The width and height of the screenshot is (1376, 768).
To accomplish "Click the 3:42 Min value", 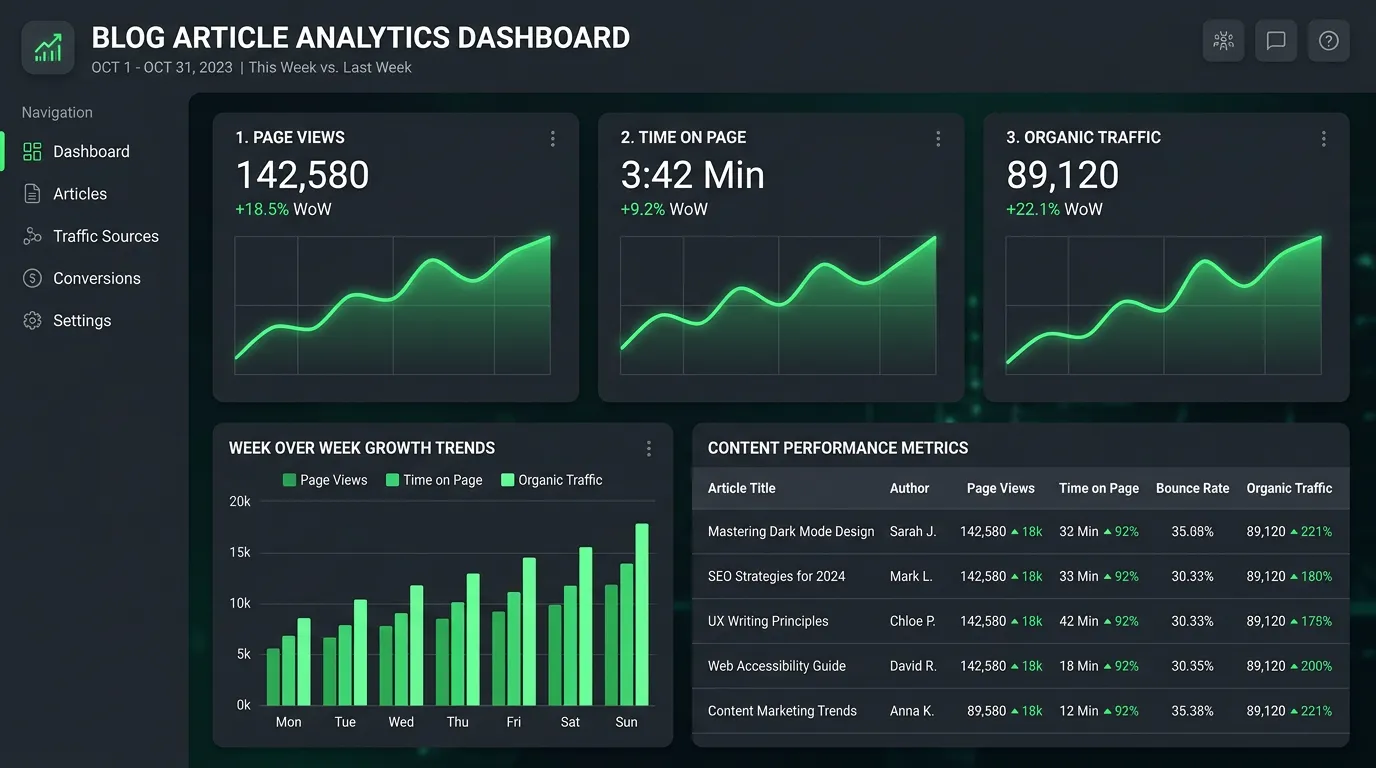I will (693, 175).
